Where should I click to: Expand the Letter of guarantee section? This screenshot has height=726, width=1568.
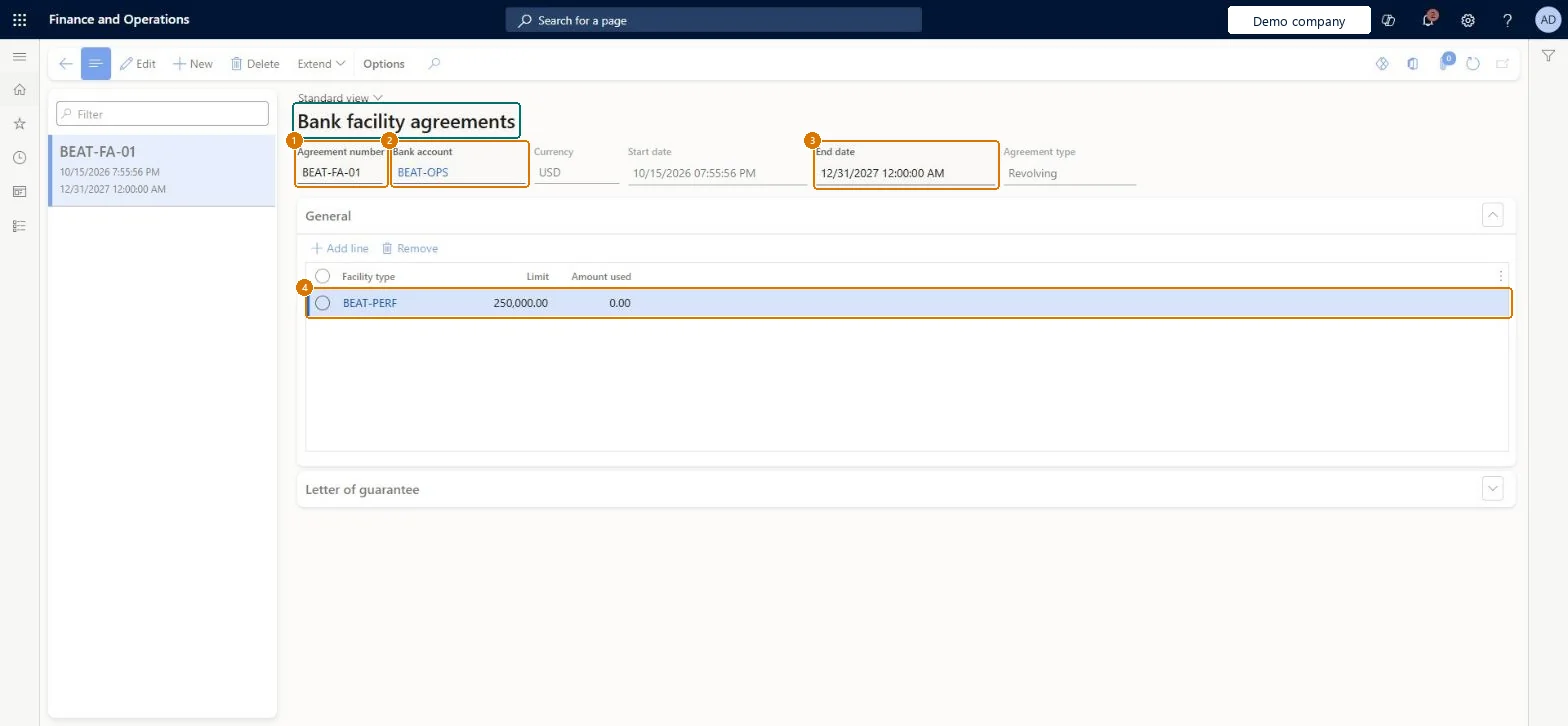tap(1493, 489)
